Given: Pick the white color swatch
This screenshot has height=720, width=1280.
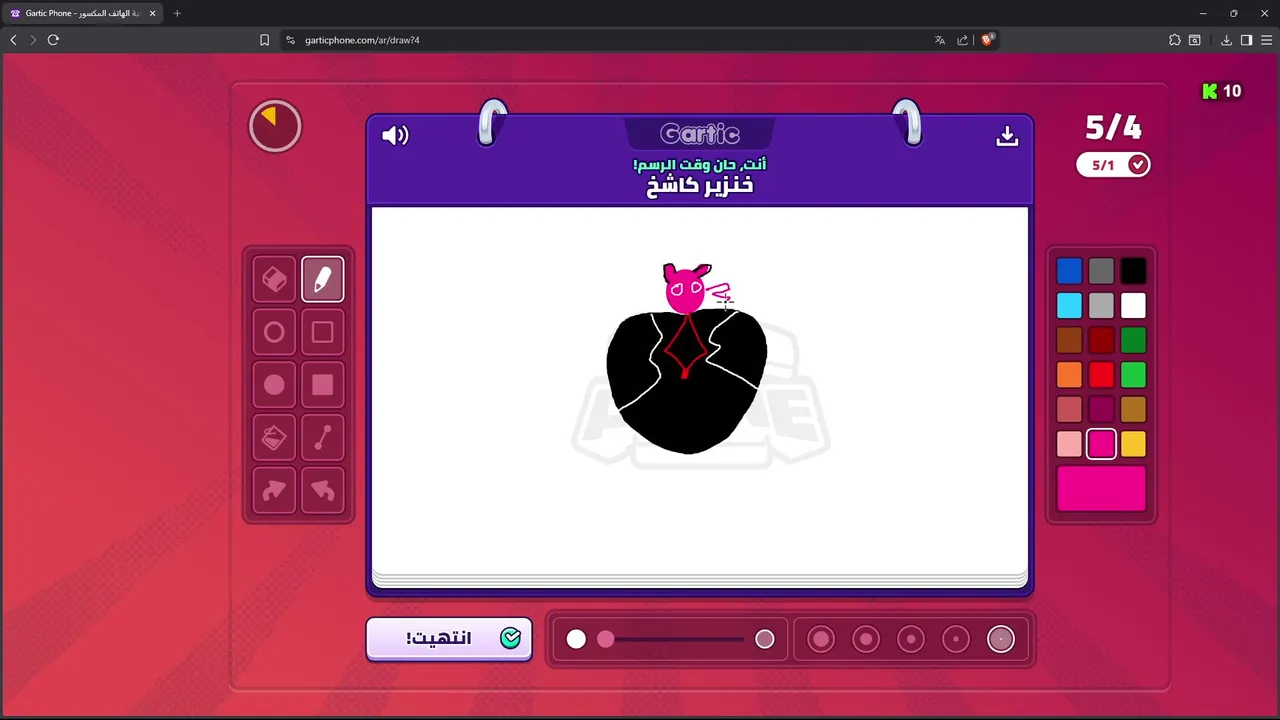Looking at the screenshot, I should 1133,306.
